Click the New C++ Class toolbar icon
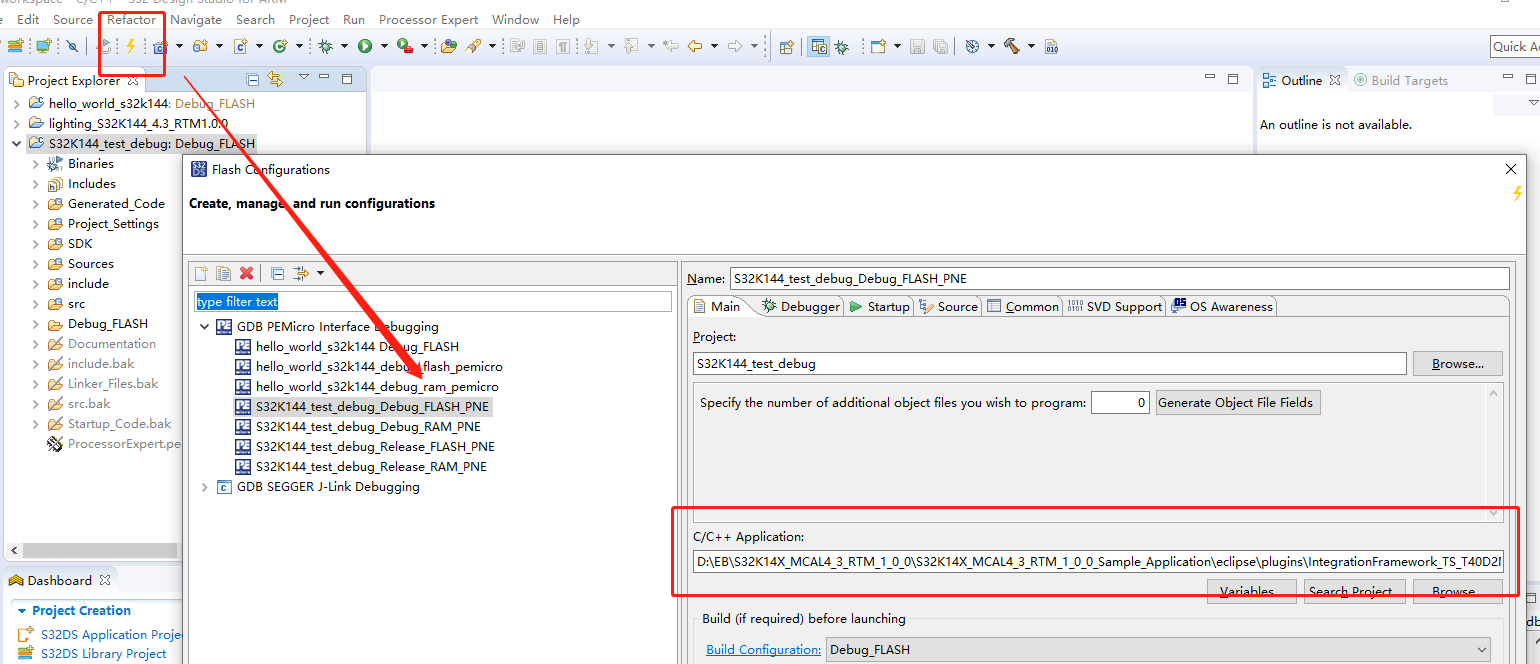Screen dimensions: 1540x664 click(280, 46)
